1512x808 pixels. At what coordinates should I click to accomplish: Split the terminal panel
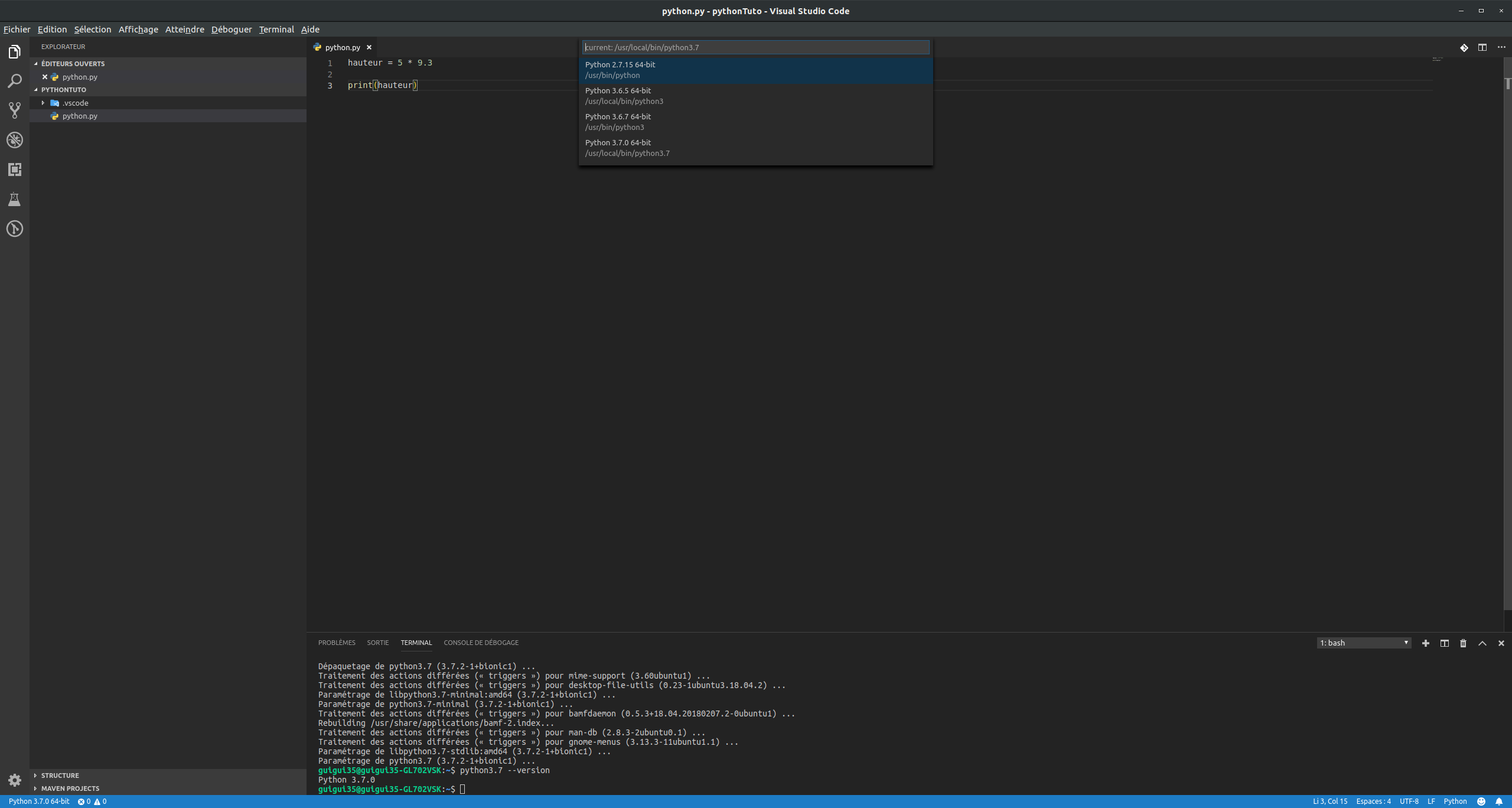point(1445,643)
